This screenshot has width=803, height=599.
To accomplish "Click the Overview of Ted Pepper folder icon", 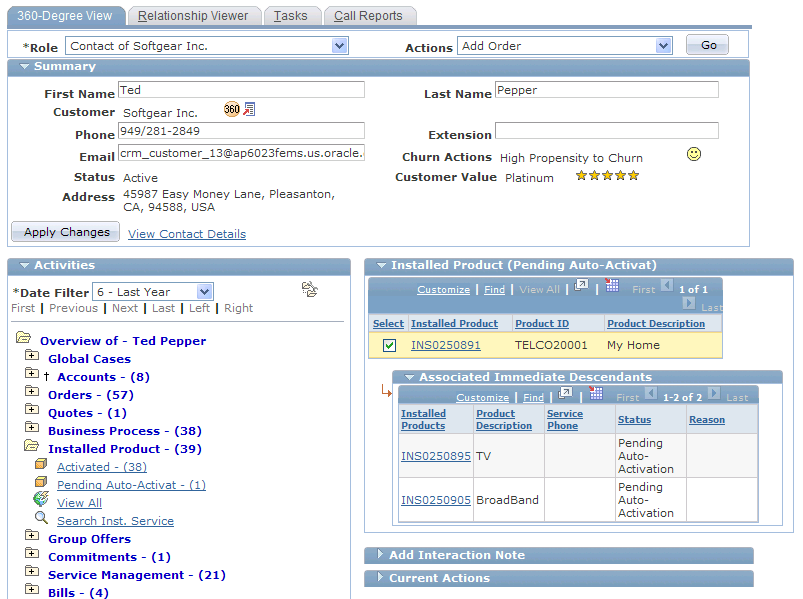I will 24,337.
